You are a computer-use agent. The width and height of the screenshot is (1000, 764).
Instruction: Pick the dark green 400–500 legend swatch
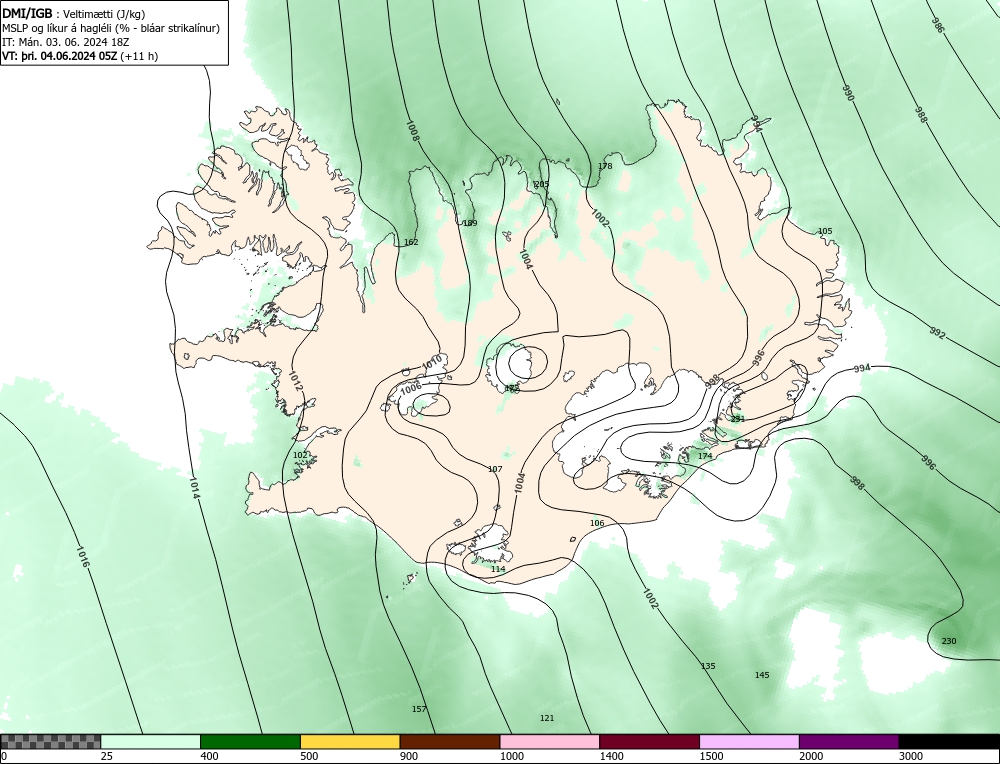coord(250,742)
